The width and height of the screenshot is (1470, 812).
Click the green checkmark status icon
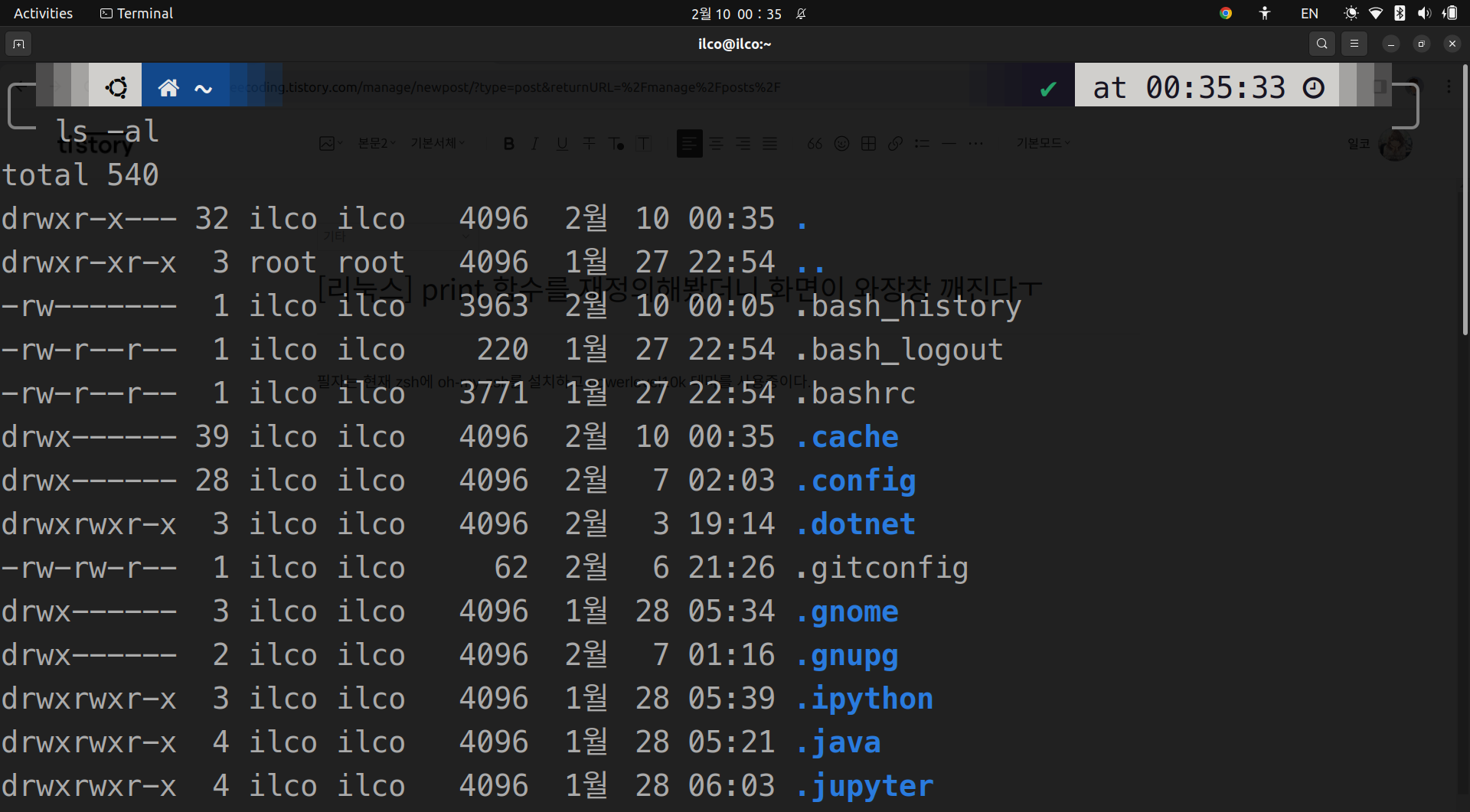pyautogui.click(x=1048, y=89)
